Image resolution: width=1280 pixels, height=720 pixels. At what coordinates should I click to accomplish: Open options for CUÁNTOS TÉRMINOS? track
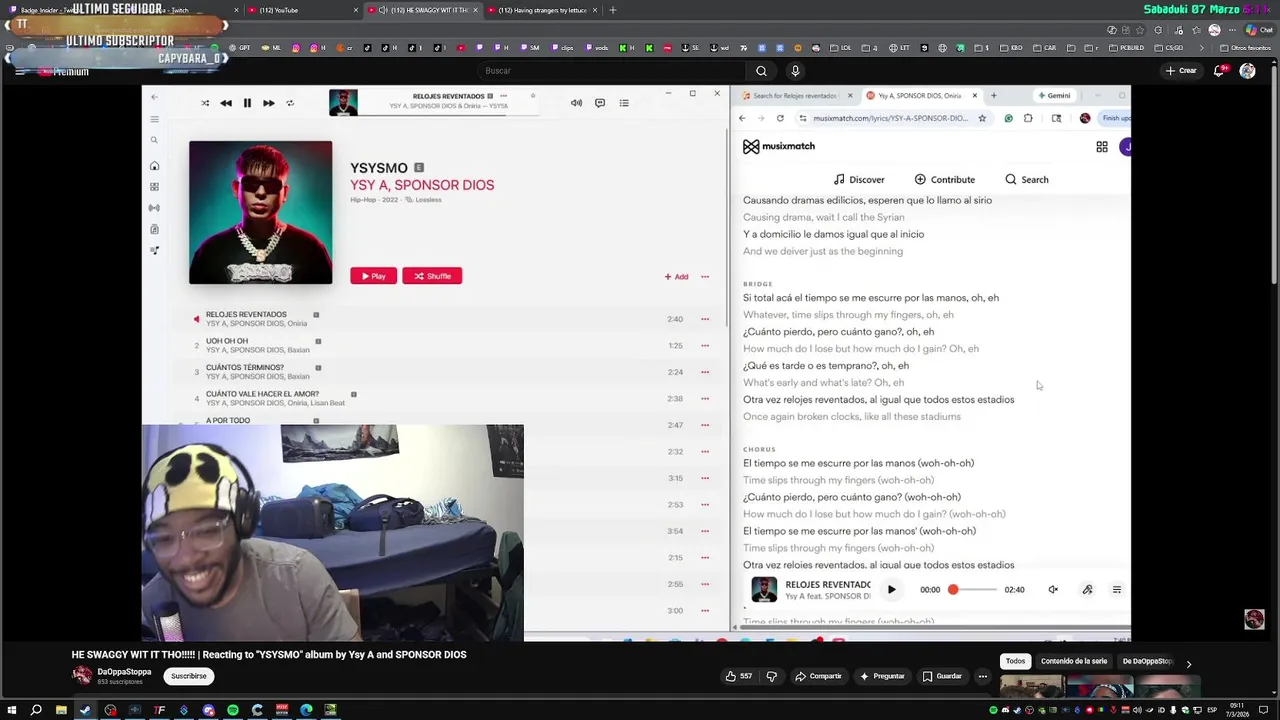[705, 372]
